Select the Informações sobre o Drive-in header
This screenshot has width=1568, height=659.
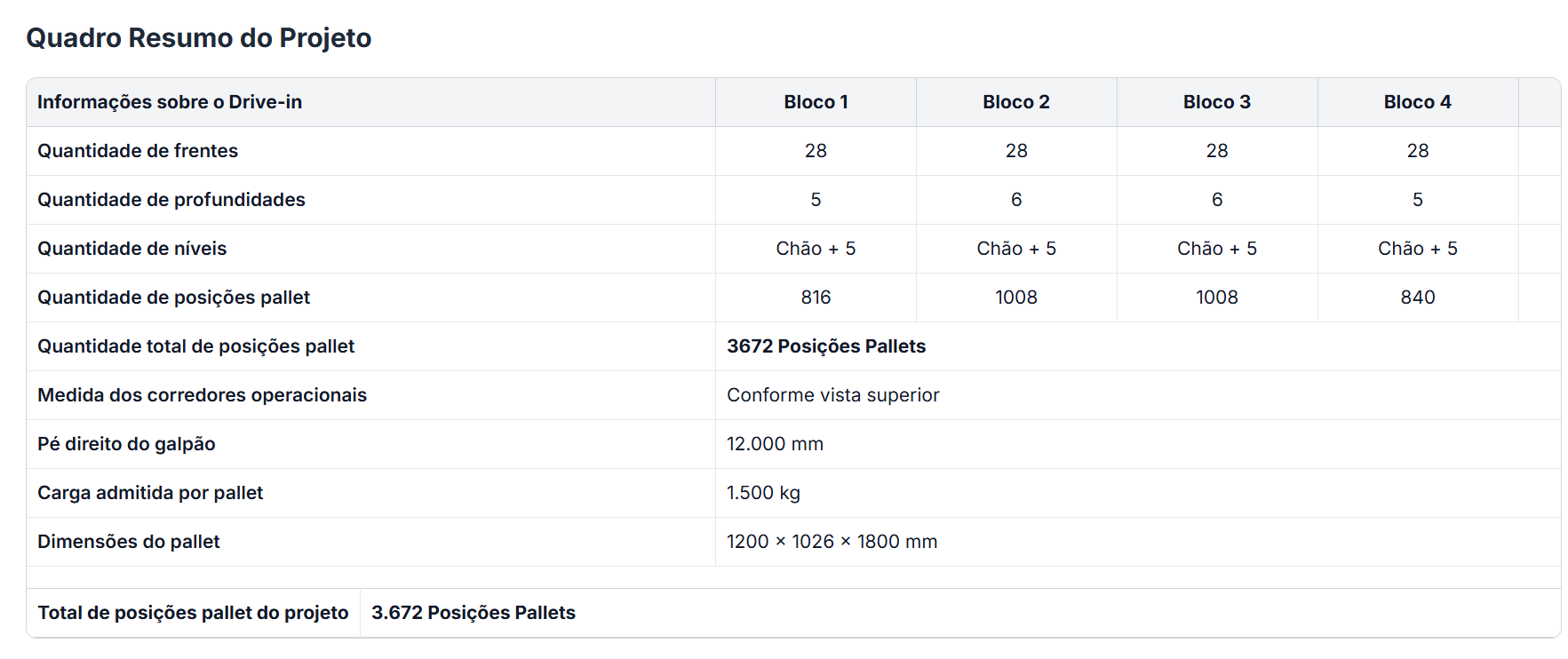(x=170, y=102)
